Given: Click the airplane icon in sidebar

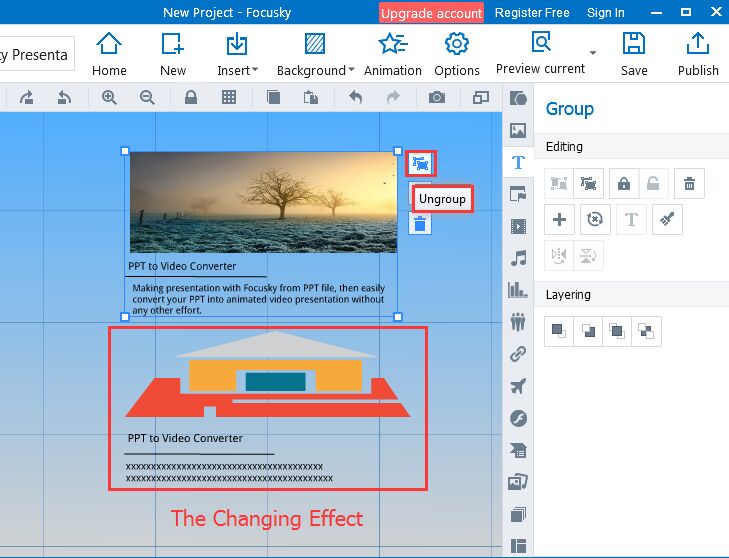Looking at the screenshot, I should 518,386.
